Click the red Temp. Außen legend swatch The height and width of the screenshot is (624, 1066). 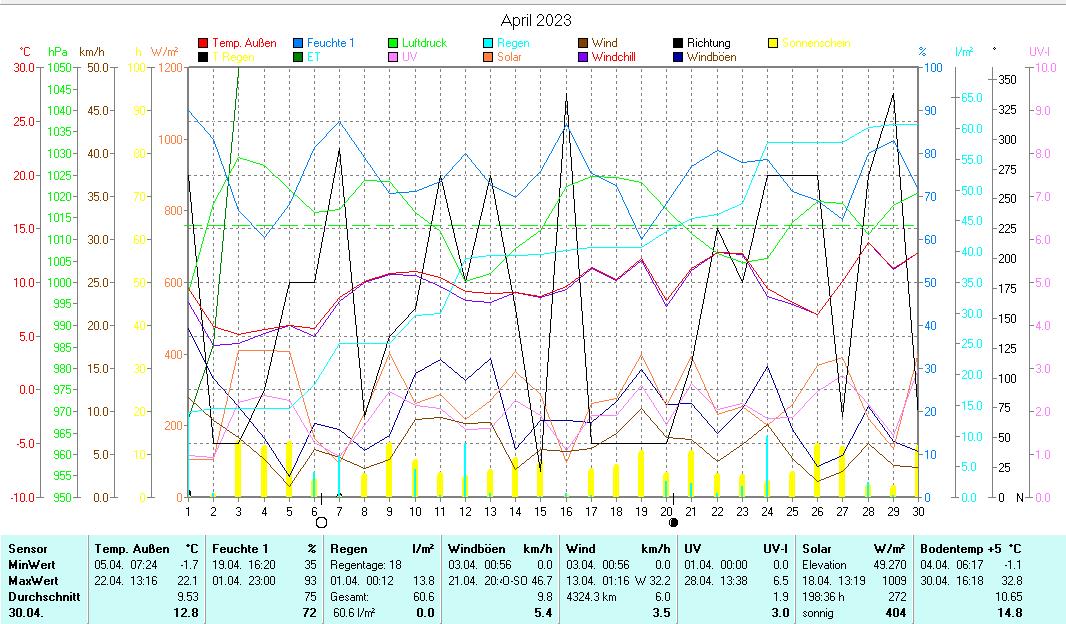(x=203, y=44)
